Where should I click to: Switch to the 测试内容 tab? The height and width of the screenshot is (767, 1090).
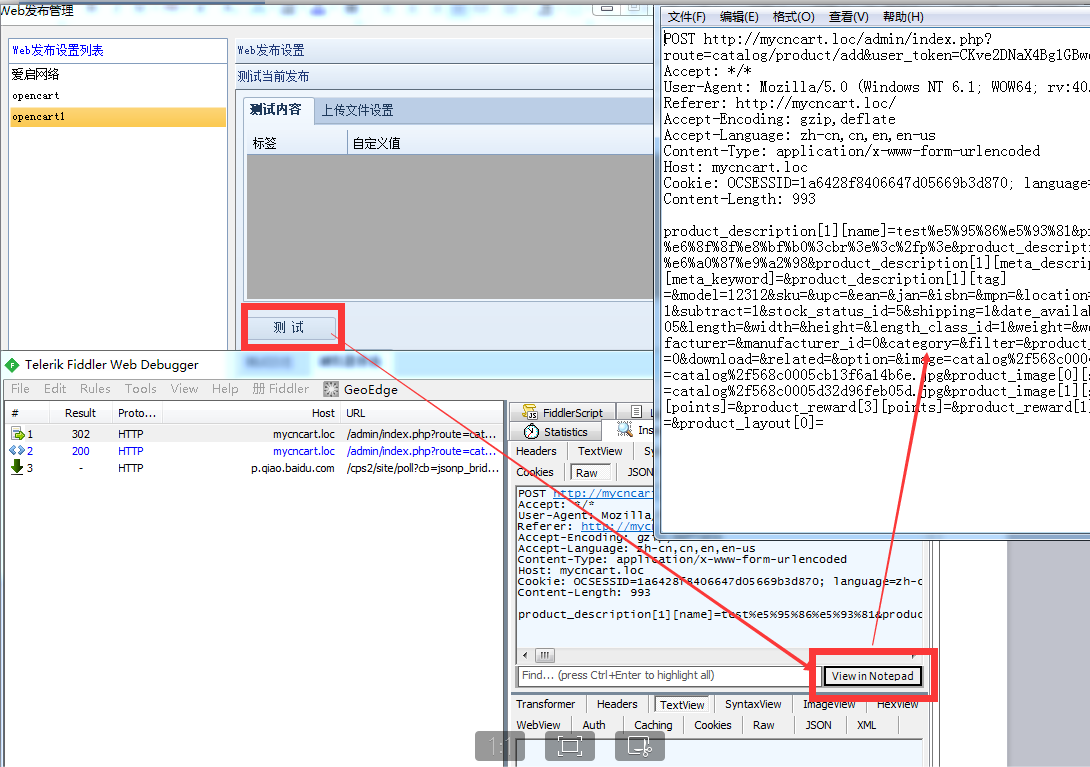click(x=277, y=109)
